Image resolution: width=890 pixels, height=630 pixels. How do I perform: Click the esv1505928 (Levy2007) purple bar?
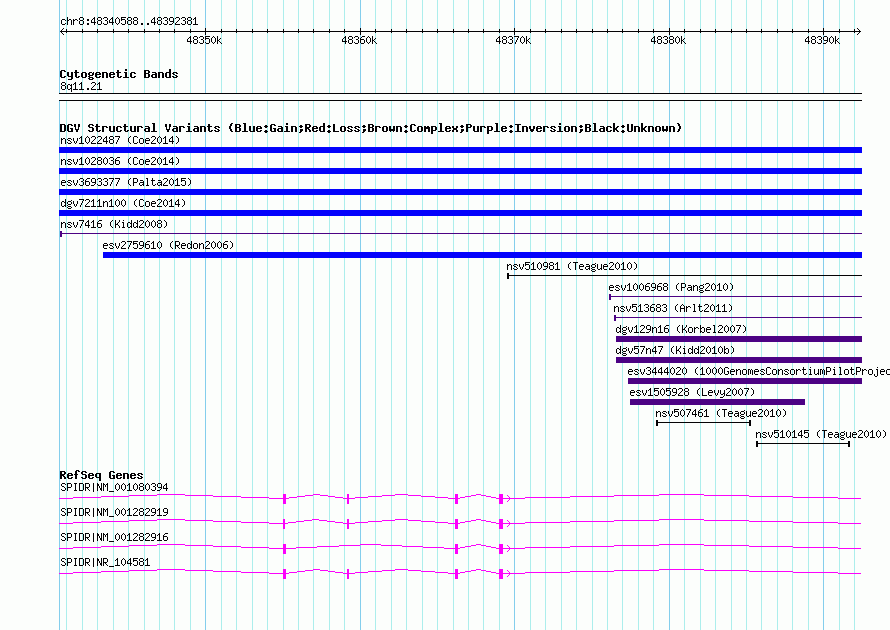(717, 402)
